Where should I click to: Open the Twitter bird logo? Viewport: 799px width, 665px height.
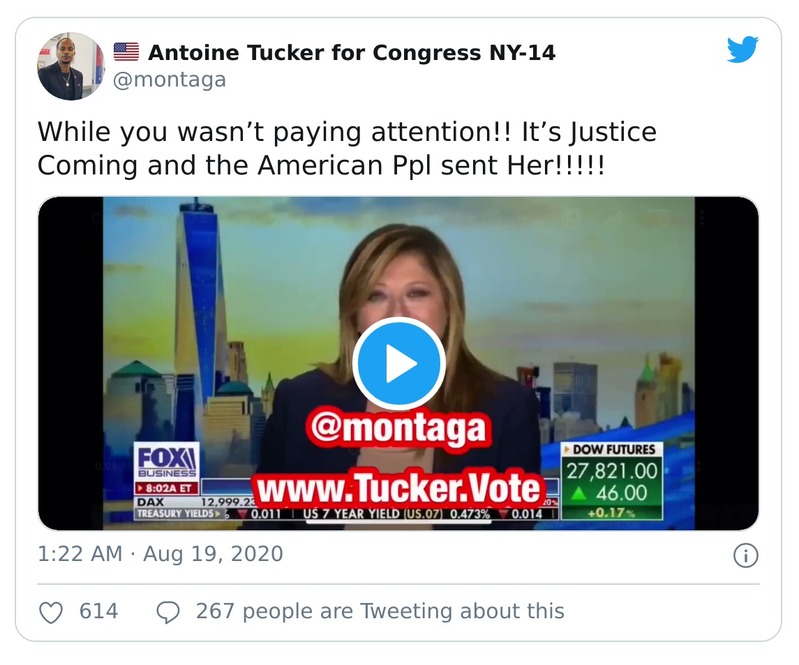[742, 49]
